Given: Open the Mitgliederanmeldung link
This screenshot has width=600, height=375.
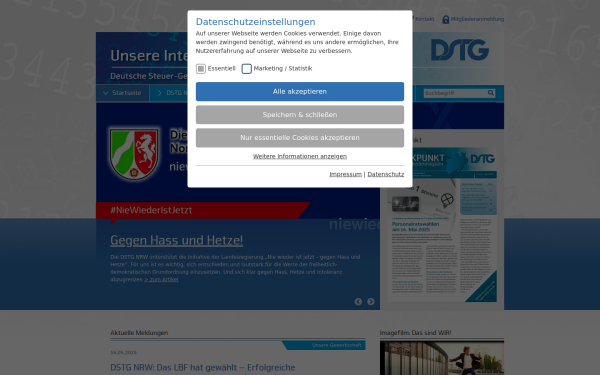Looking at the screenshot, I should pos(477,19).
